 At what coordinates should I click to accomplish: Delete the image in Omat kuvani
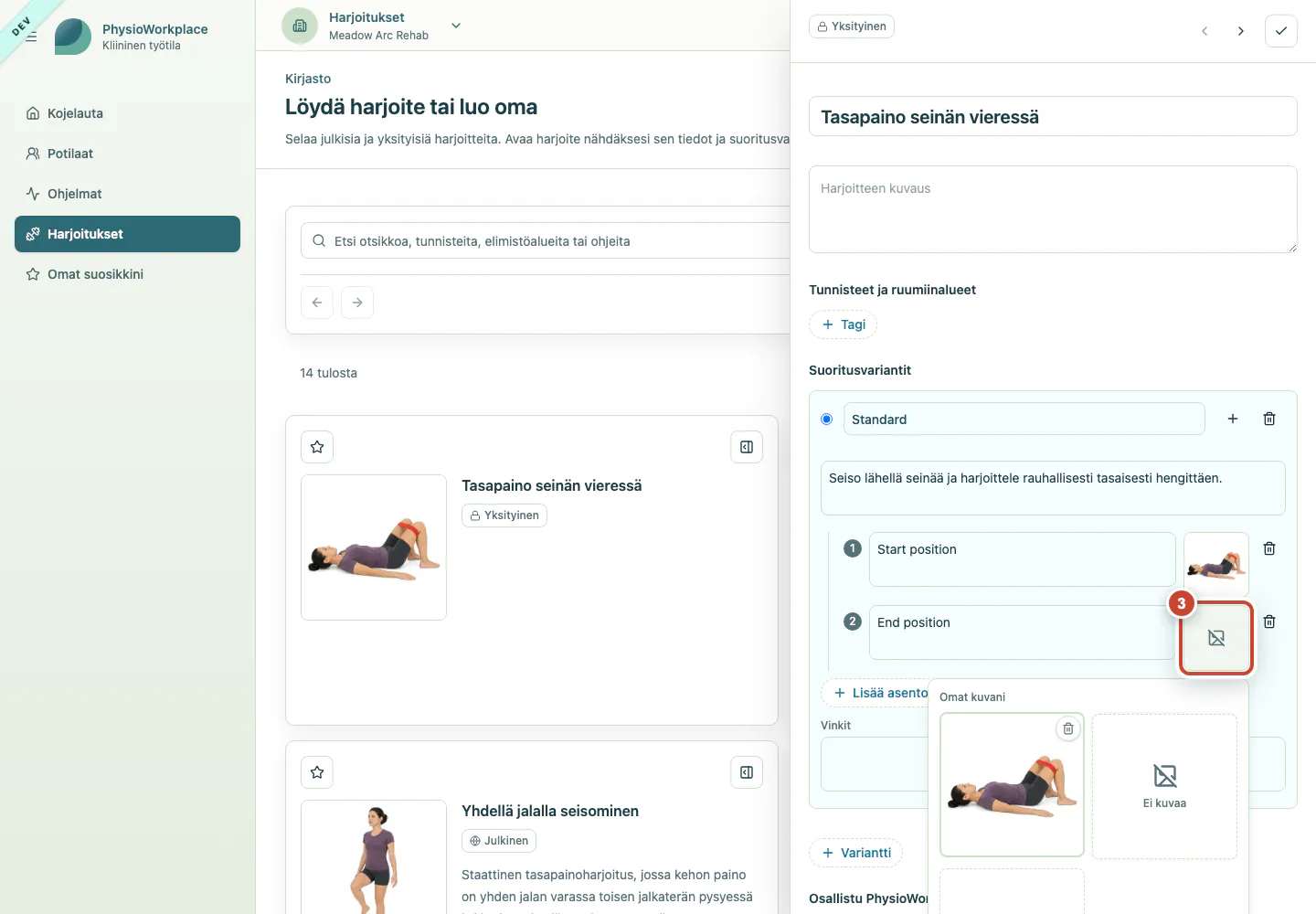tap(1068, 728)
